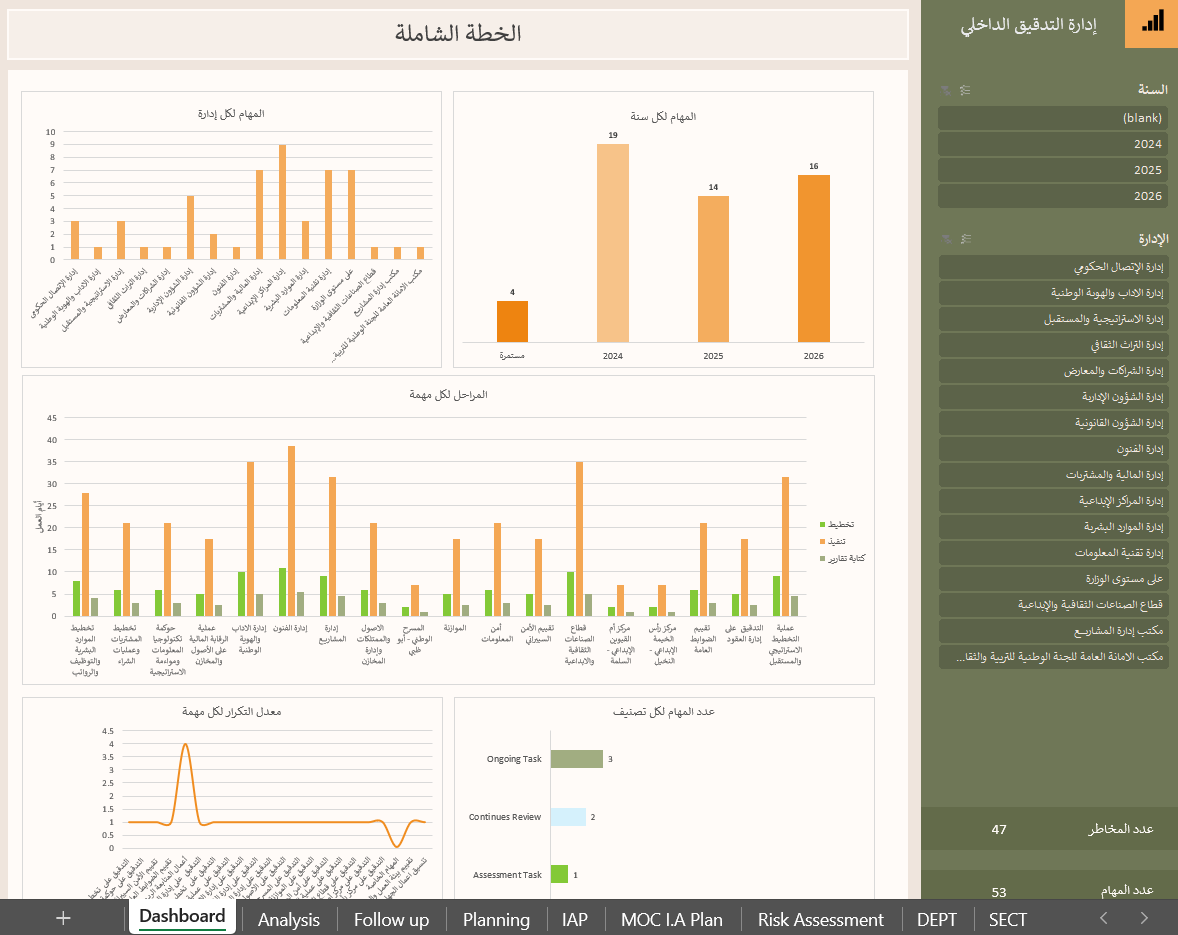
Task: Switch to the Analysis sheet tab
Action: pos(289,919)
